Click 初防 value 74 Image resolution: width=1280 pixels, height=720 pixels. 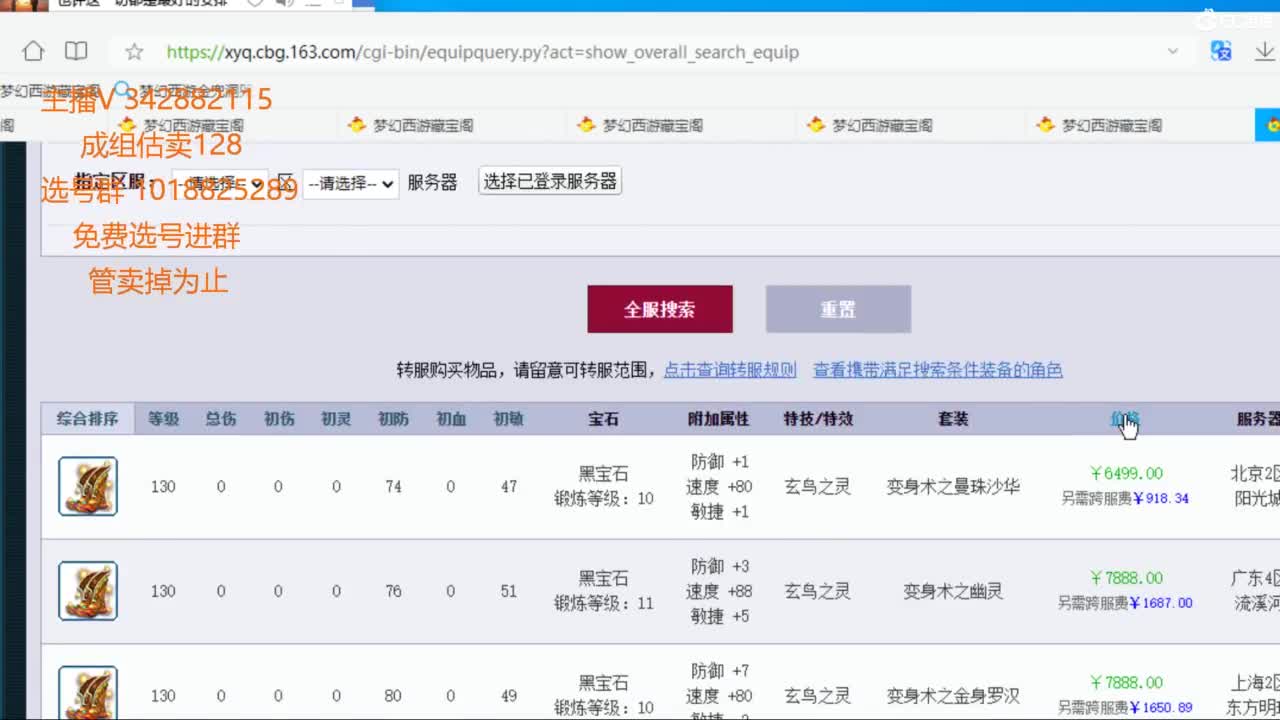[393, 487]
